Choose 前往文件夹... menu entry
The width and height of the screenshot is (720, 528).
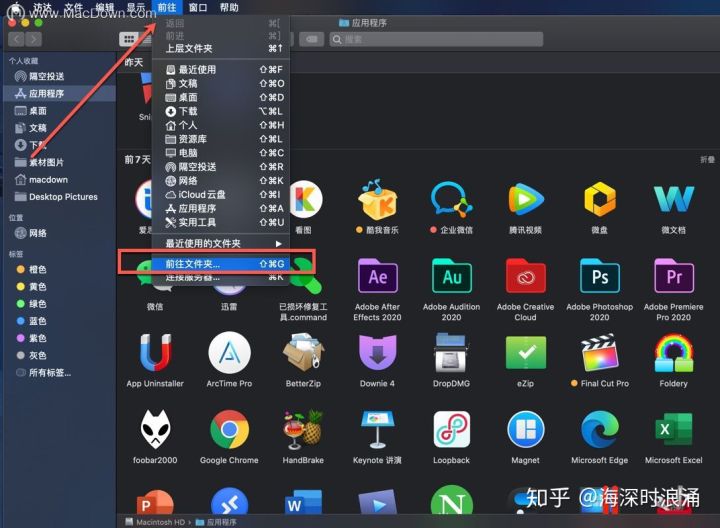click(221, 264)
